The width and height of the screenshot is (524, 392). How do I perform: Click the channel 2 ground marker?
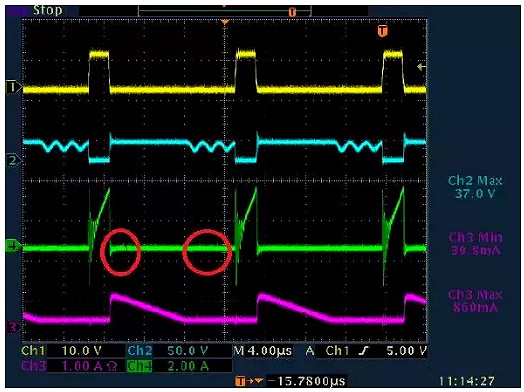tap(13, 161)
